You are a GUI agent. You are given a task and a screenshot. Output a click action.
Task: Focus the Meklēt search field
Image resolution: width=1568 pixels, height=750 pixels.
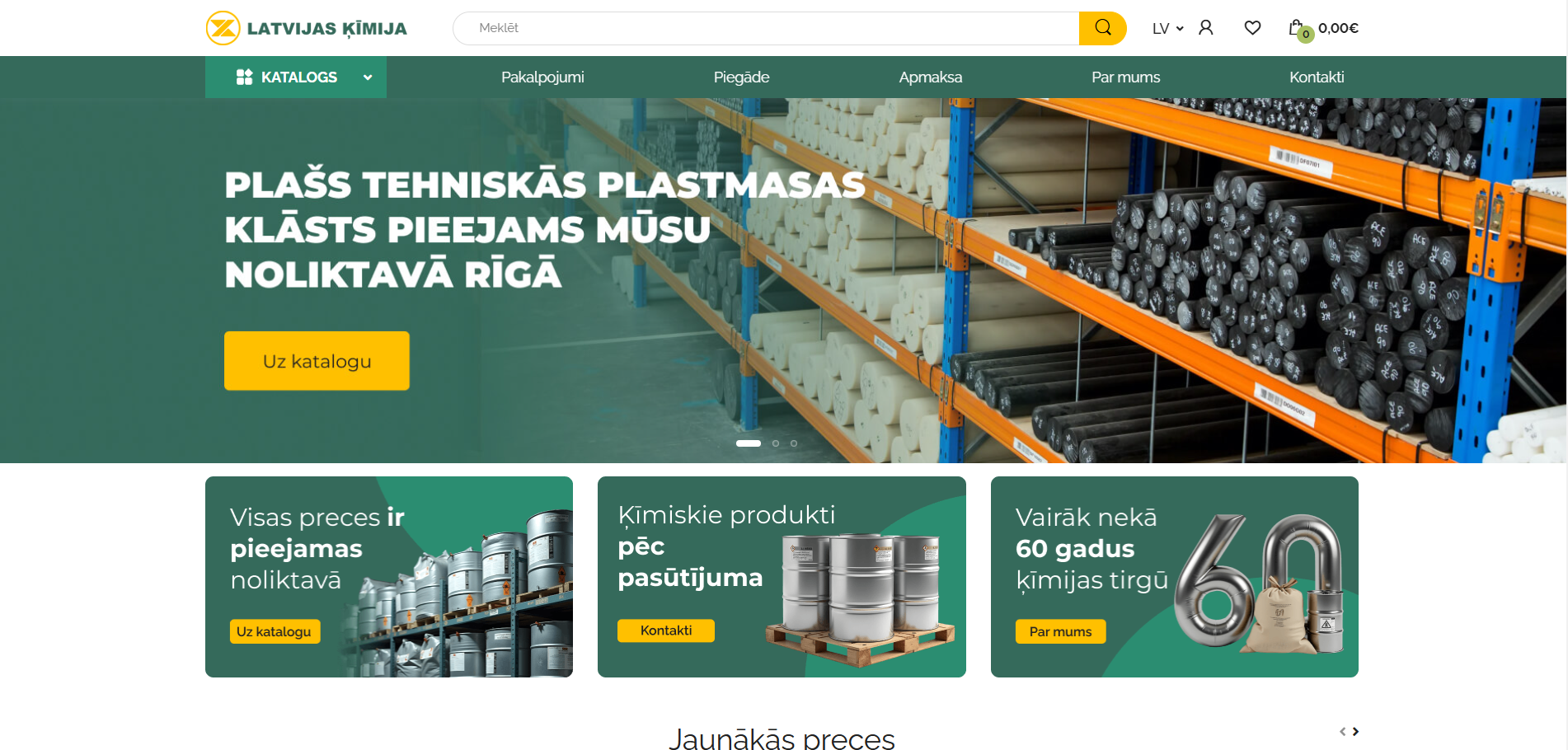coord(766,28)
